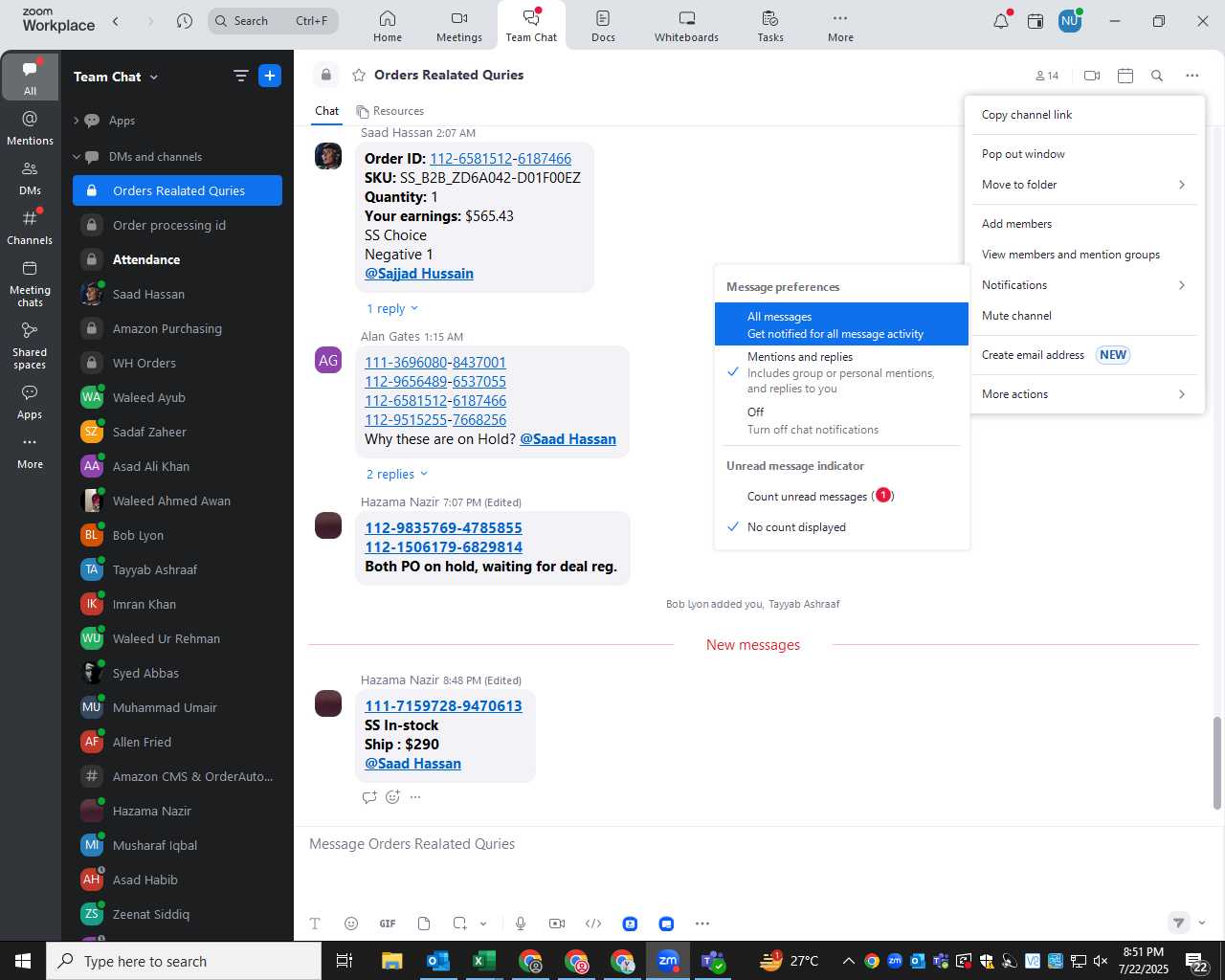Image resolution: width=1225 pixels, height=980 pixels.
Task: Open Excel from the Windows taskbar
Action: click(x=484, y=961)
